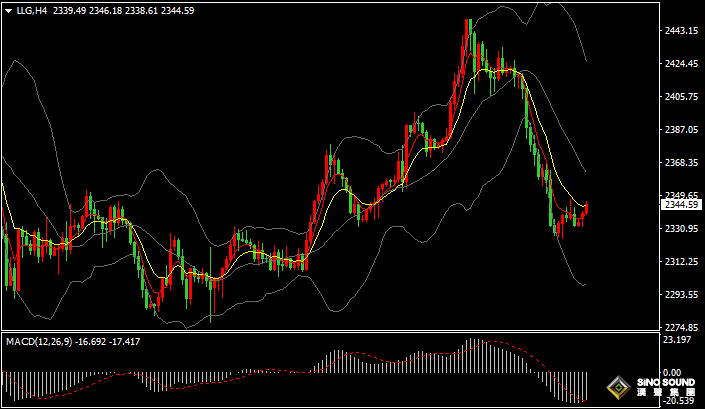Click the most recent candlestick on chart
Screen dimensions: 705x409
[586, 208]
